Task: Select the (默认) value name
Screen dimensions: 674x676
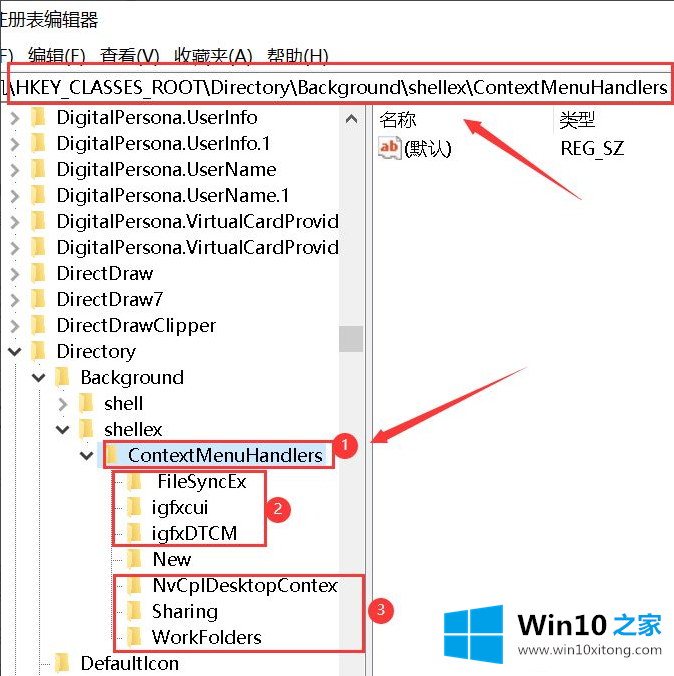Action: (428, 149)
